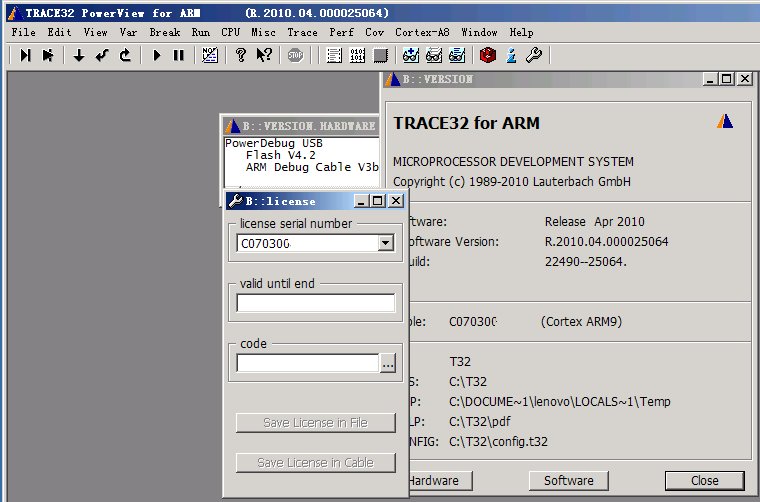Click the Flash V4.2 line

[281, 155]
